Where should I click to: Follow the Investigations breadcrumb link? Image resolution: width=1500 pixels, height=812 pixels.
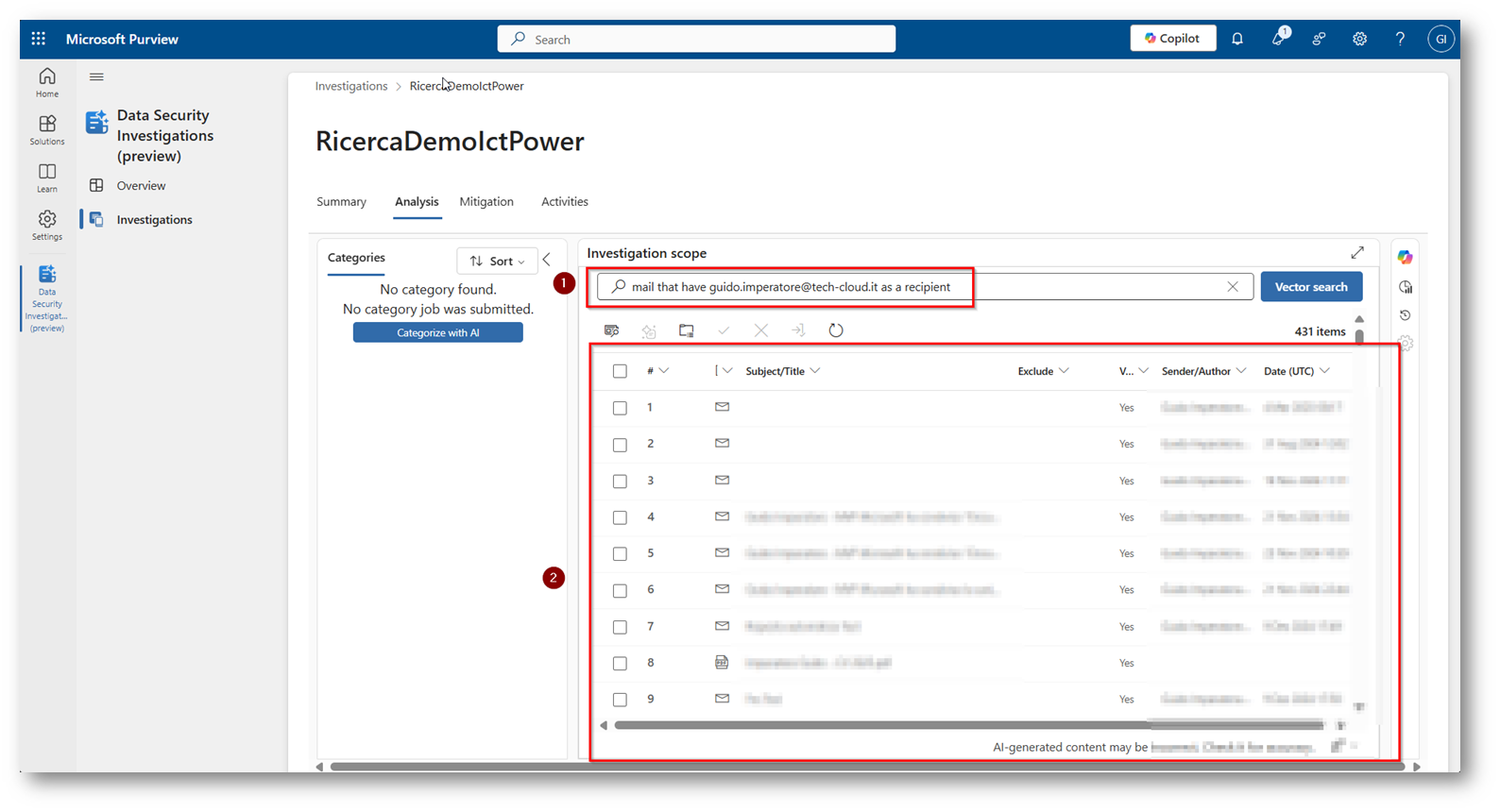(351, 86)
